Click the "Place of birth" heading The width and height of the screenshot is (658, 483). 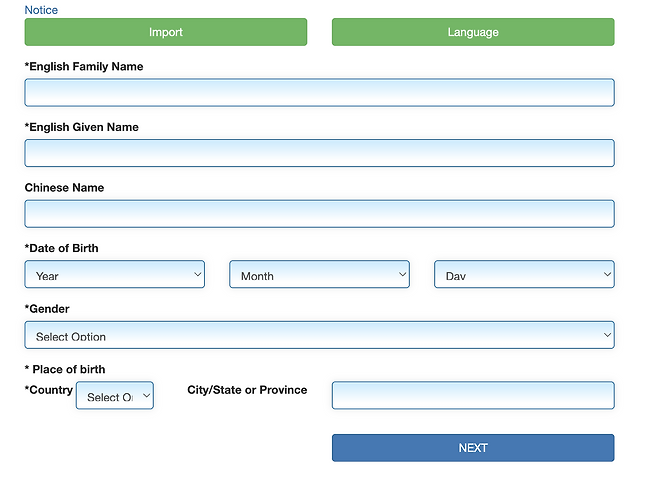click(65, 370)
